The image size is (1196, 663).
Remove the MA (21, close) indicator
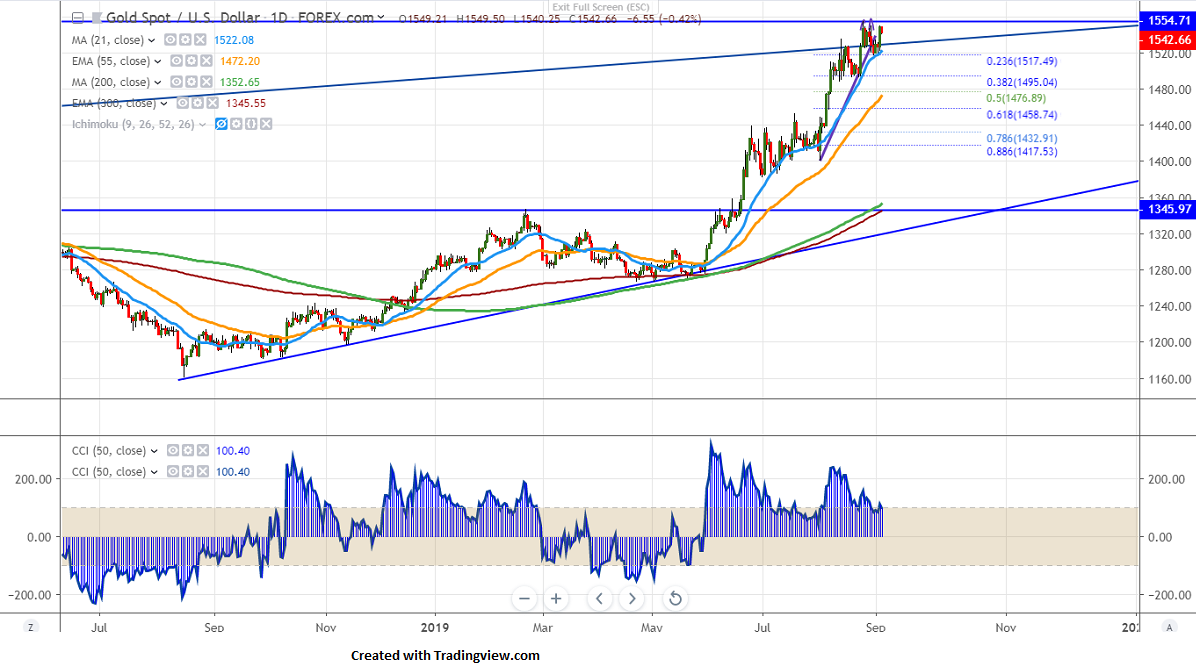pyautogui.click(x=200, y=40)
